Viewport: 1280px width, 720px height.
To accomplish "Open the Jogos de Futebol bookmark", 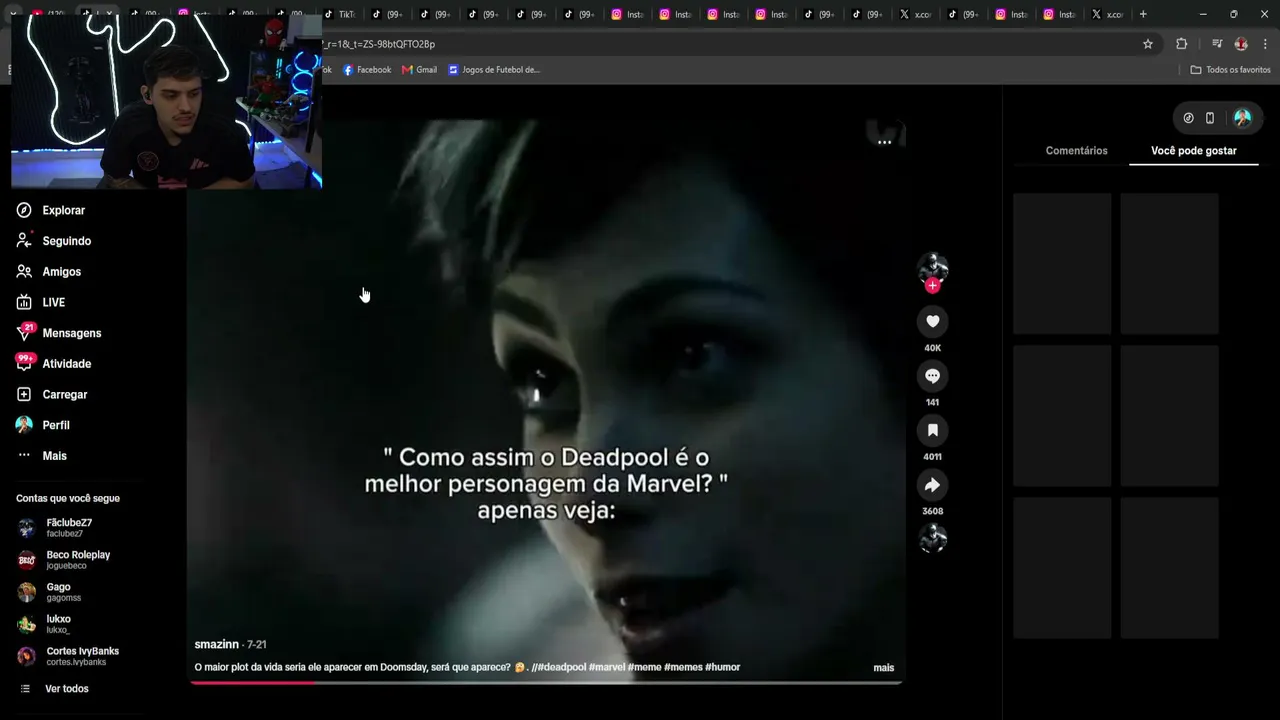I will tap(494, 70).
